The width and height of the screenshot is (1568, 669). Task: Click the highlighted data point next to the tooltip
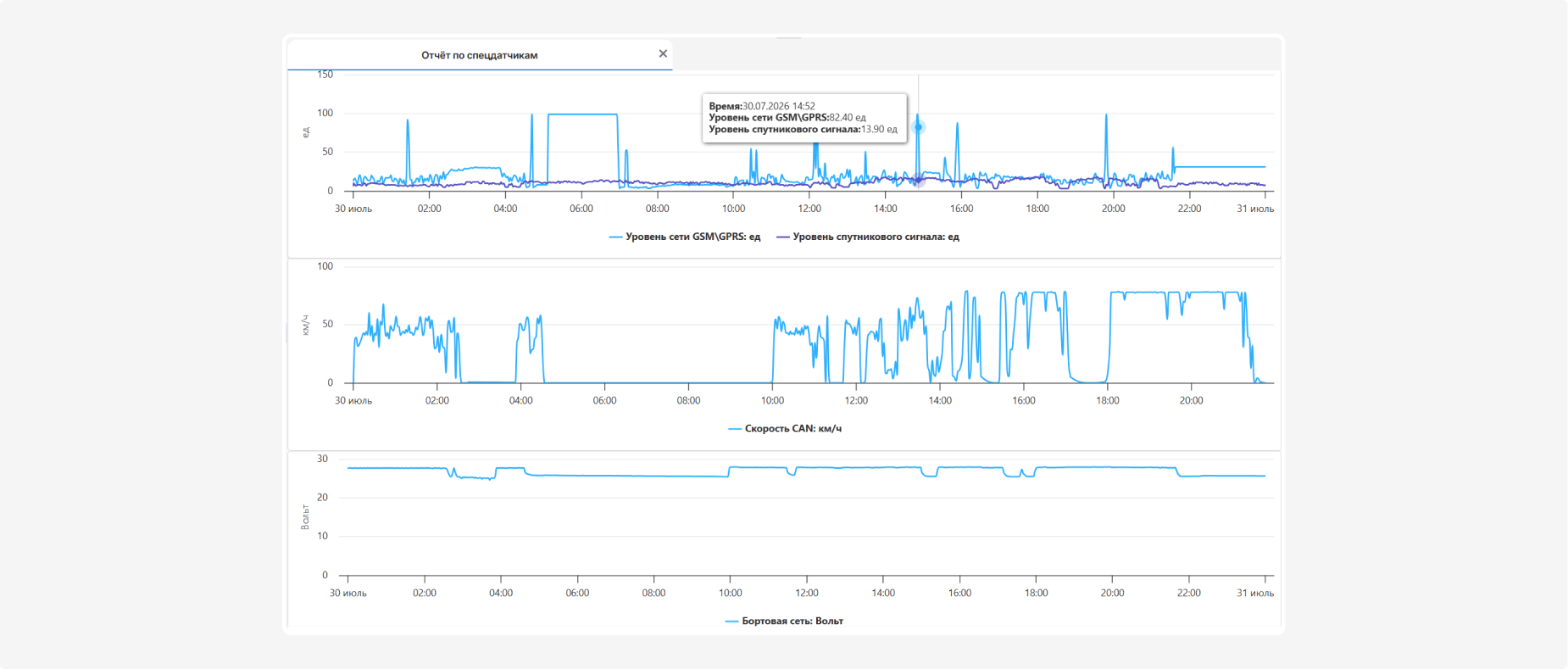[x=918, y=127]
